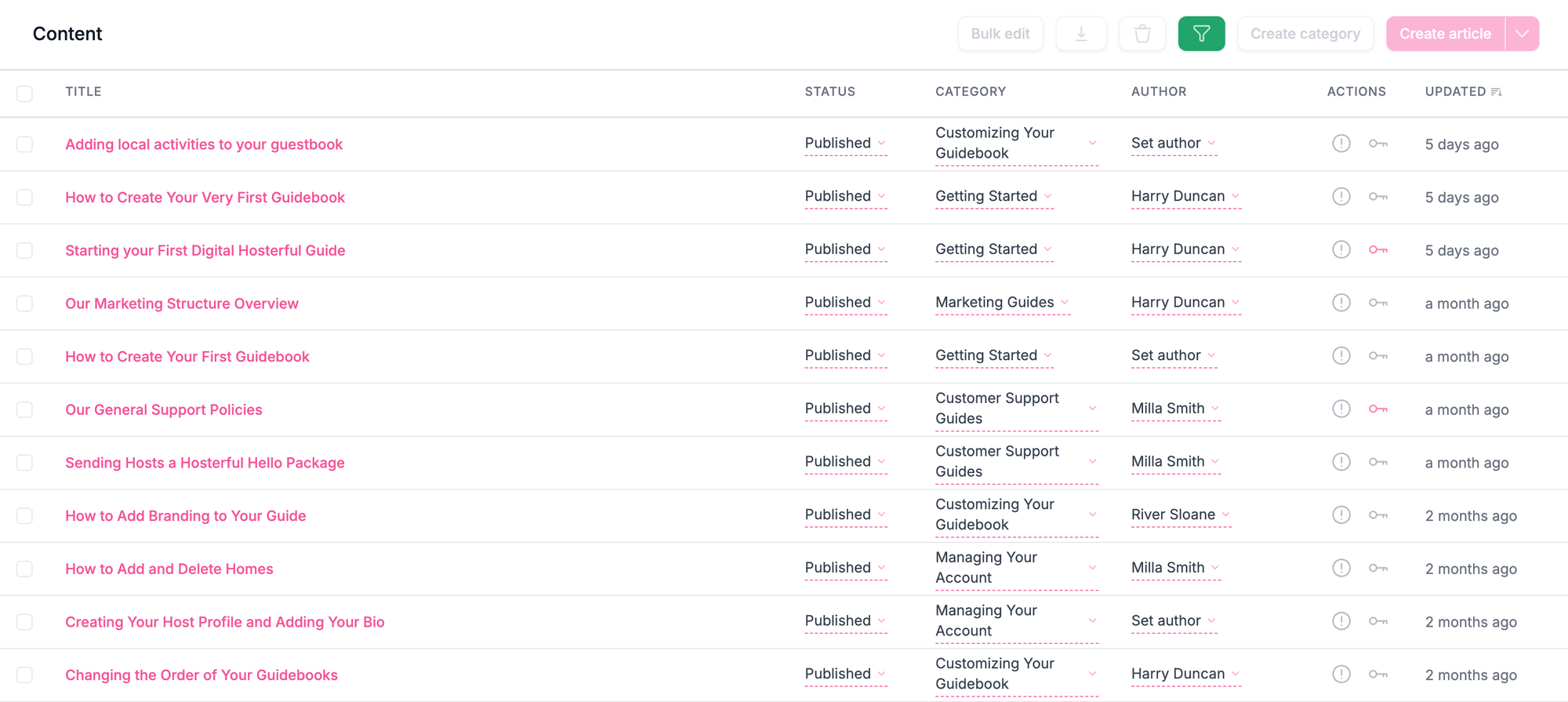
Task: Tick the checkbox for Changing the Order of Your Guidebooks
Action: pos(25,675)
